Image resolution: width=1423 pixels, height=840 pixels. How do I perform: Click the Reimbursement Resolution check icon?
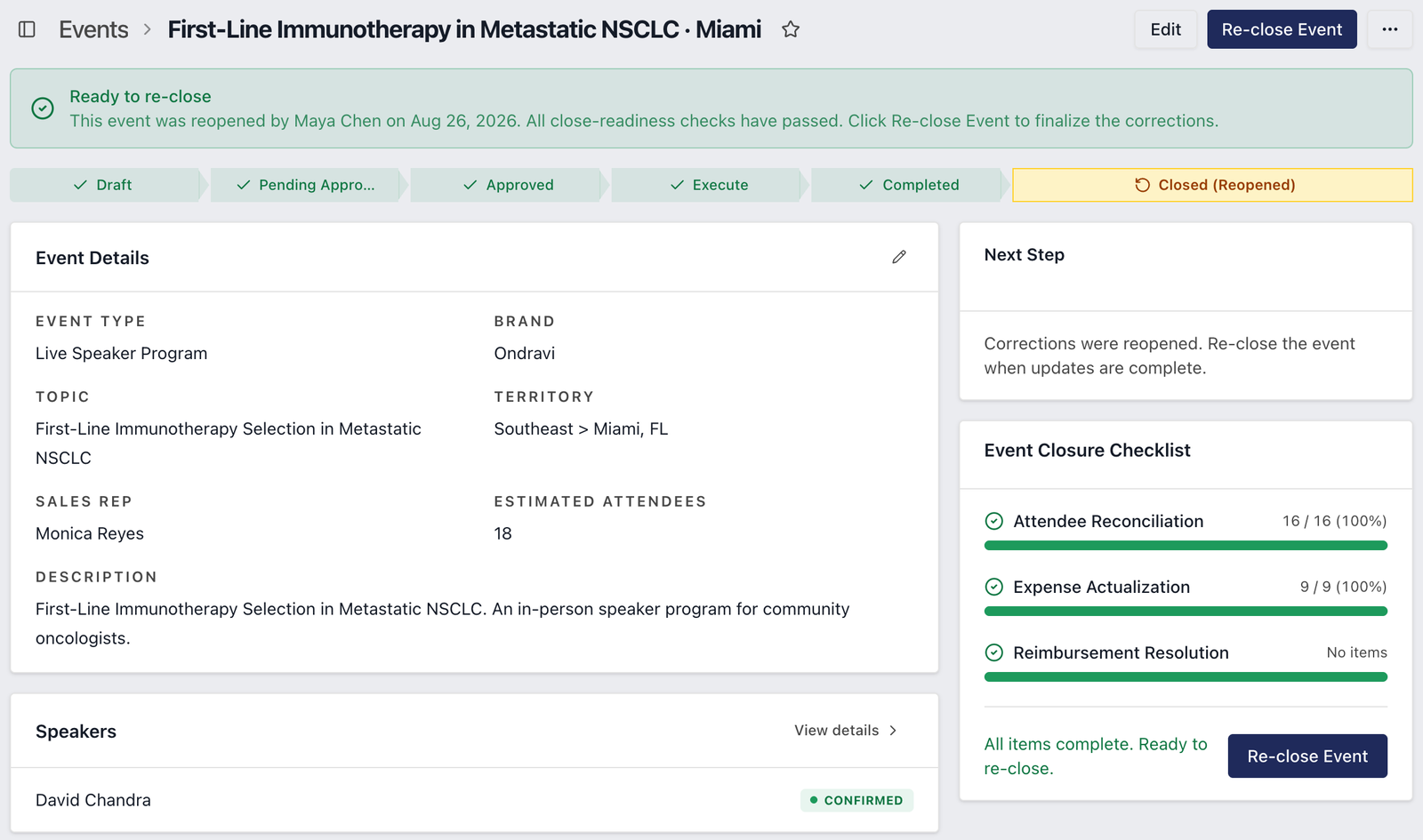[994, 652]
